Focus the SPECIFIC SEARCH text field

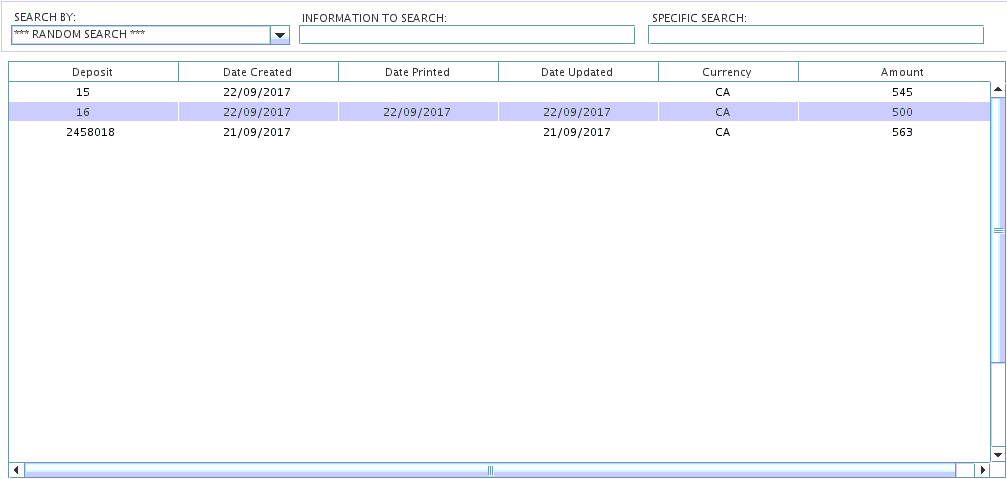coord(815,35)
